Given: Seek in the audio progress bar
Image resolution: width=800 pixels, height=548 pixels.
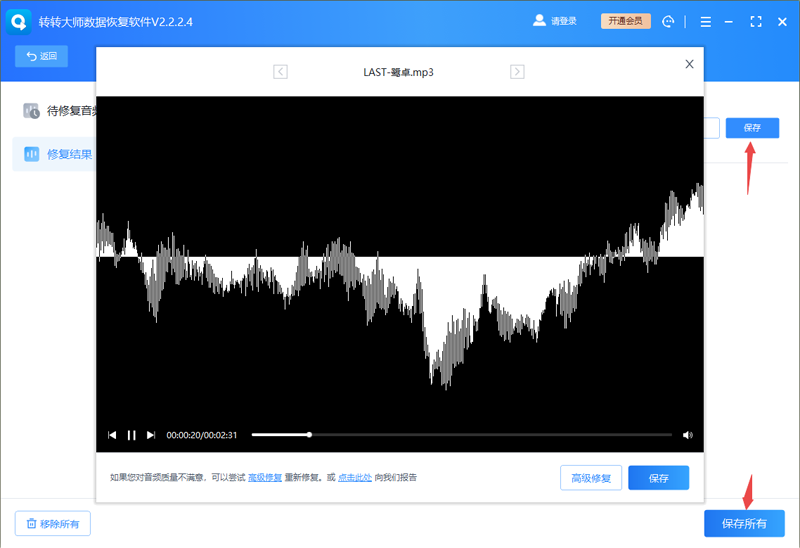Looking at the screenshot, I should click(461, 435).
